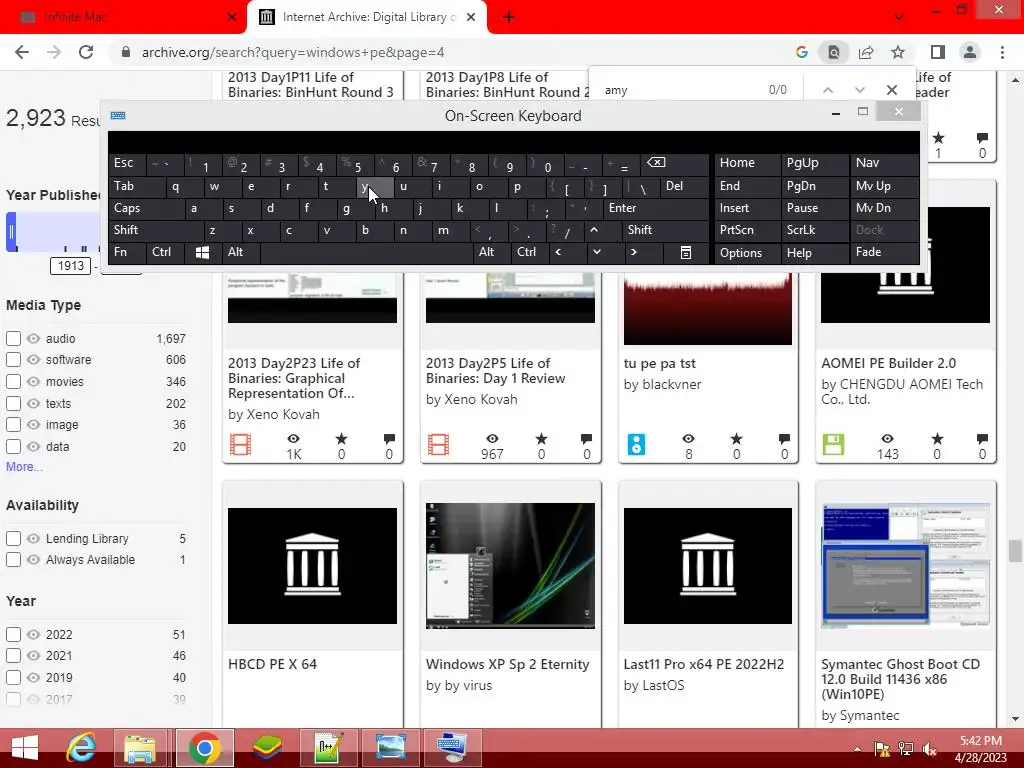Image resolution: width=1024 pixels, height=768 pixels.
Task: Click the Google icon in address bar
Action: click(x=802, y=52)
